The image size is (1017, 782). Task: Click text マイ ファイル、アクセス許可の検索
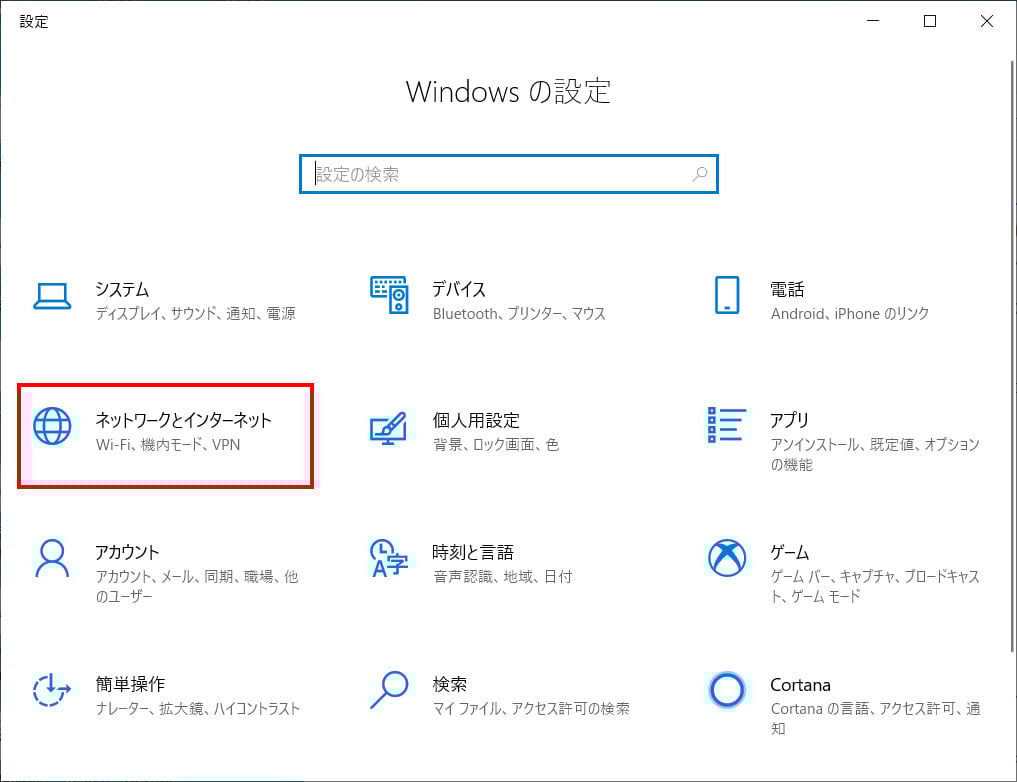point(531,709)
